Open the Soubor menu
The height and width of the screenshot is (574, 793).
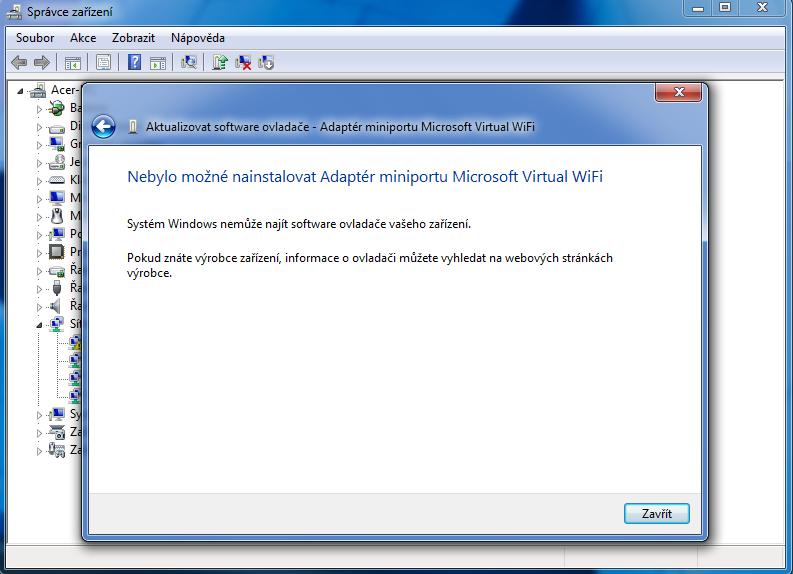coord(35,38)
